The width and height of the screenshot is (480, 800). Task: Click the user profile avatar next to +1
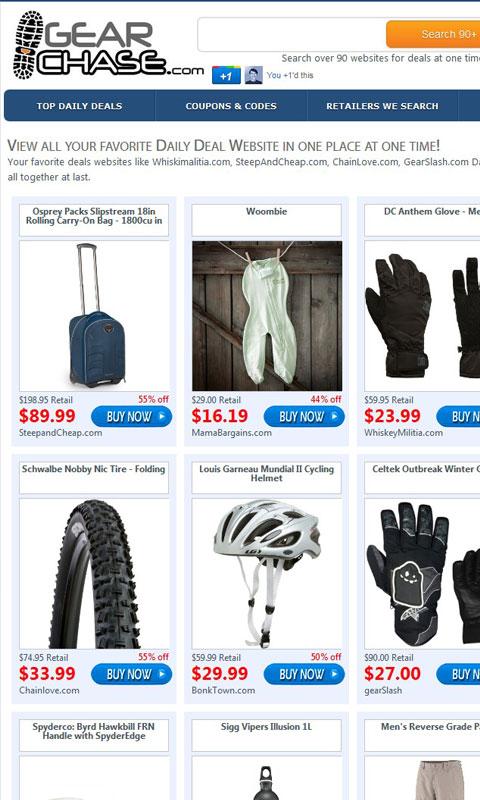pos(254,76)
